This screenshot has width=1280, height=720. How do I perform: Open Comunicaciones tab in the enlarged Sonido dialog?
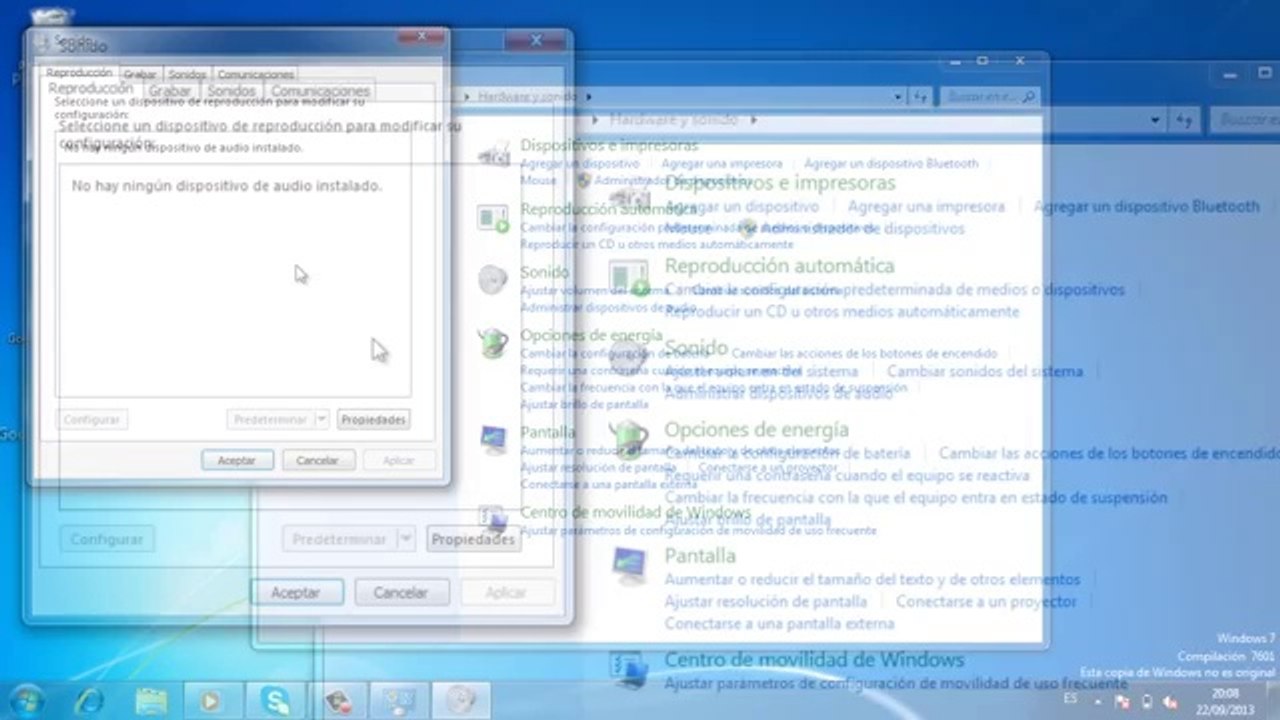pos(321,91)
